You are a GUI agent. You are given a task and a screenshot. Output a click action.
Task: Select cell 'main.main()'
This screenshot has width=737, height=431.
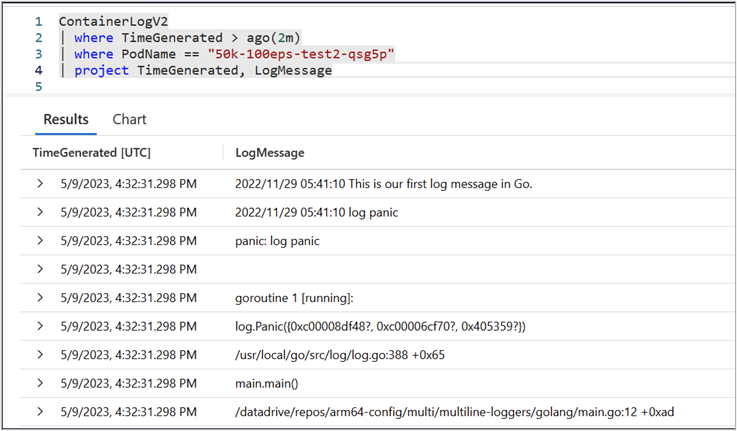point(267,384)
